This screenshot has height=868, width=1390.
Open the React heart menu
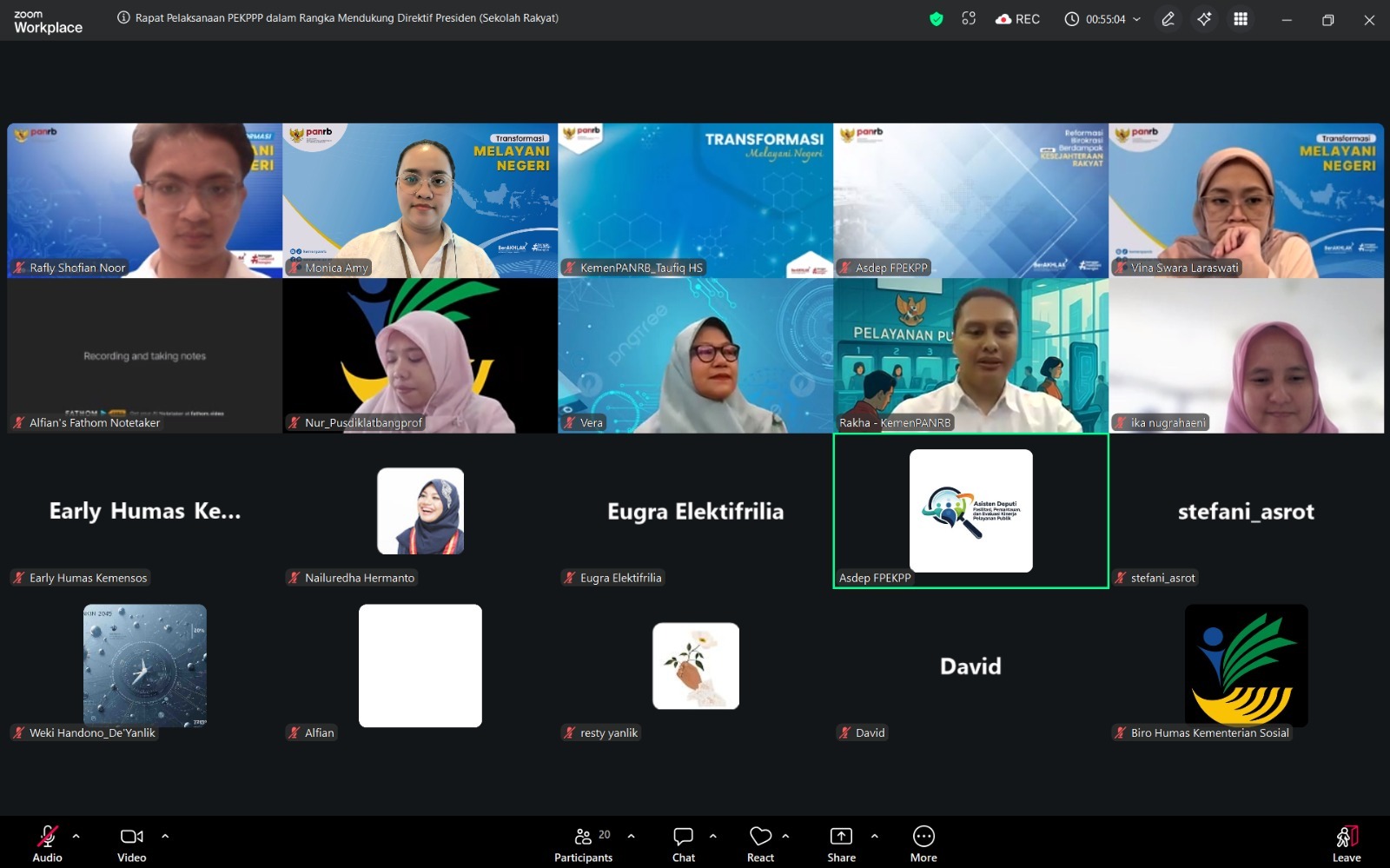coord(760,844)
